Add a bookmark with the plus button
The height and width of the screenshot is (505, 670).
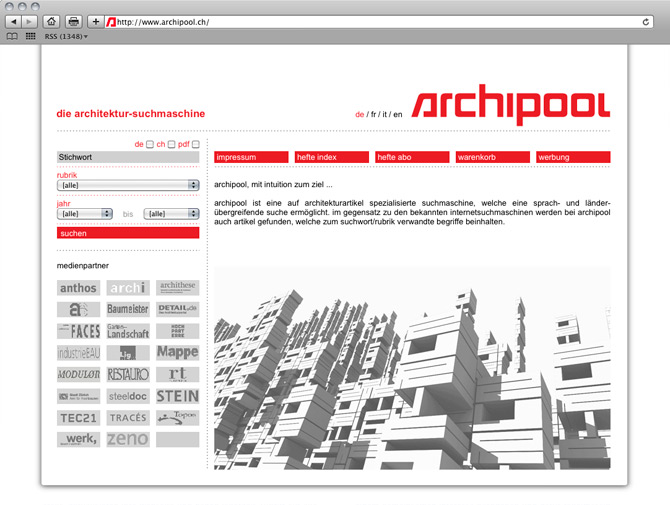coord(96,21)
